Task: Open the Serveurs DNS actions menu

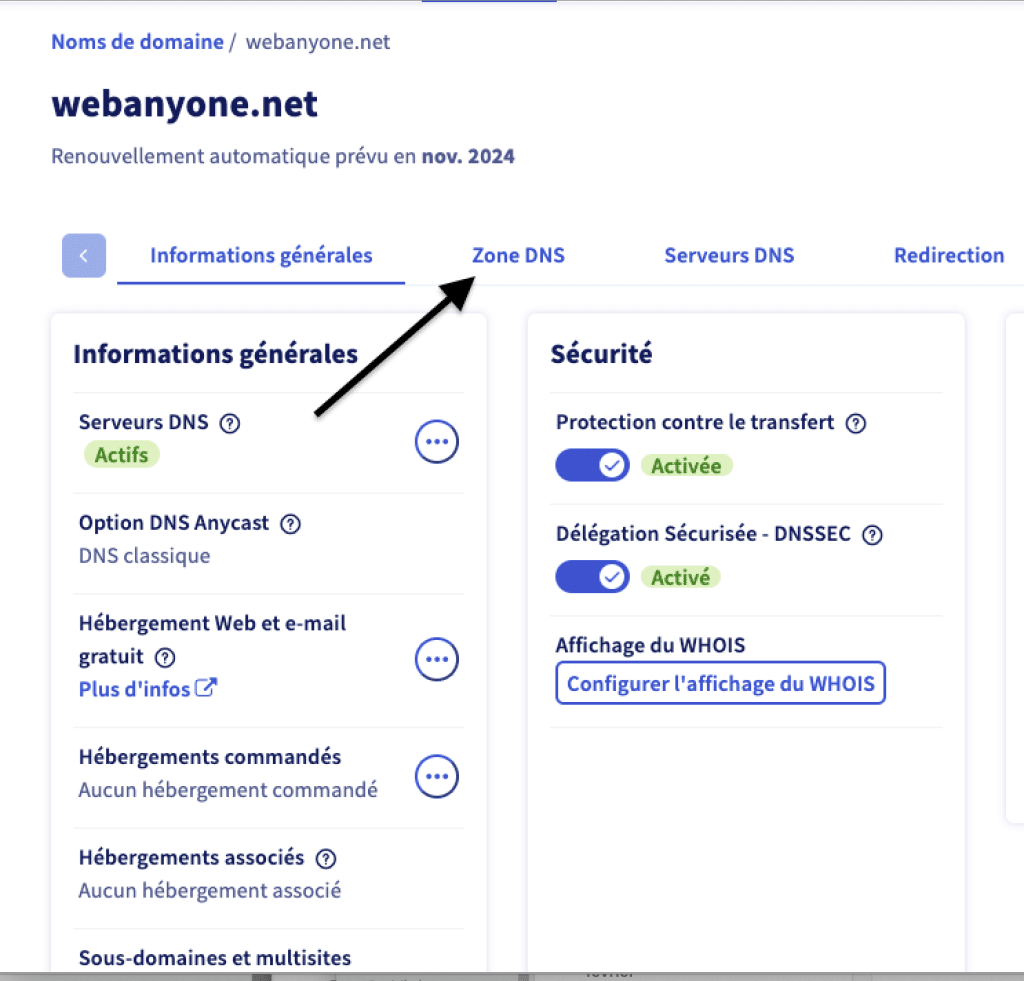Action: point(436,441)
